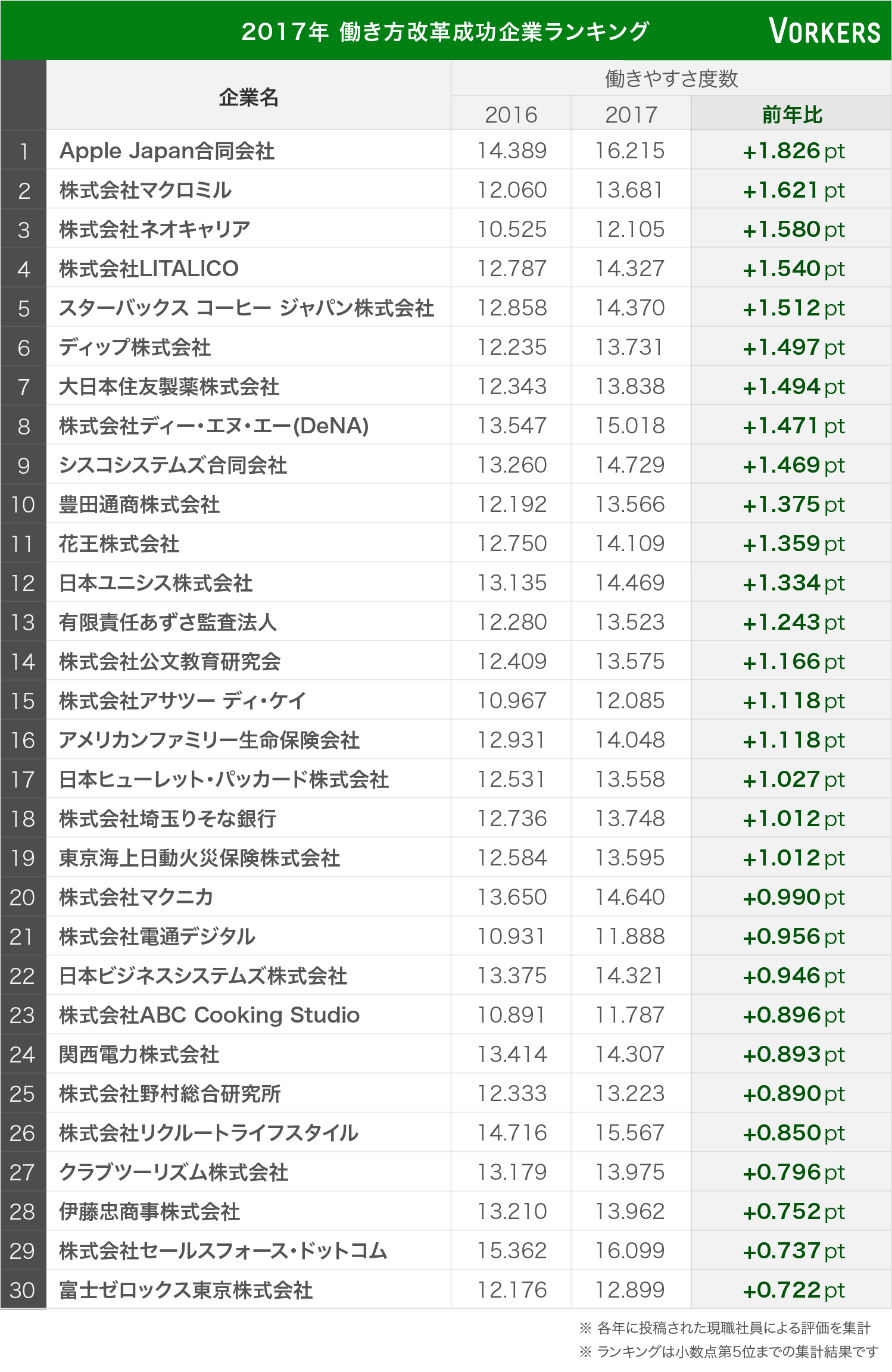Viewport: 892px width, 1372px height.
Task: Select '株式会社リクルートライフスタイル' name
Action: [209, 1133]
